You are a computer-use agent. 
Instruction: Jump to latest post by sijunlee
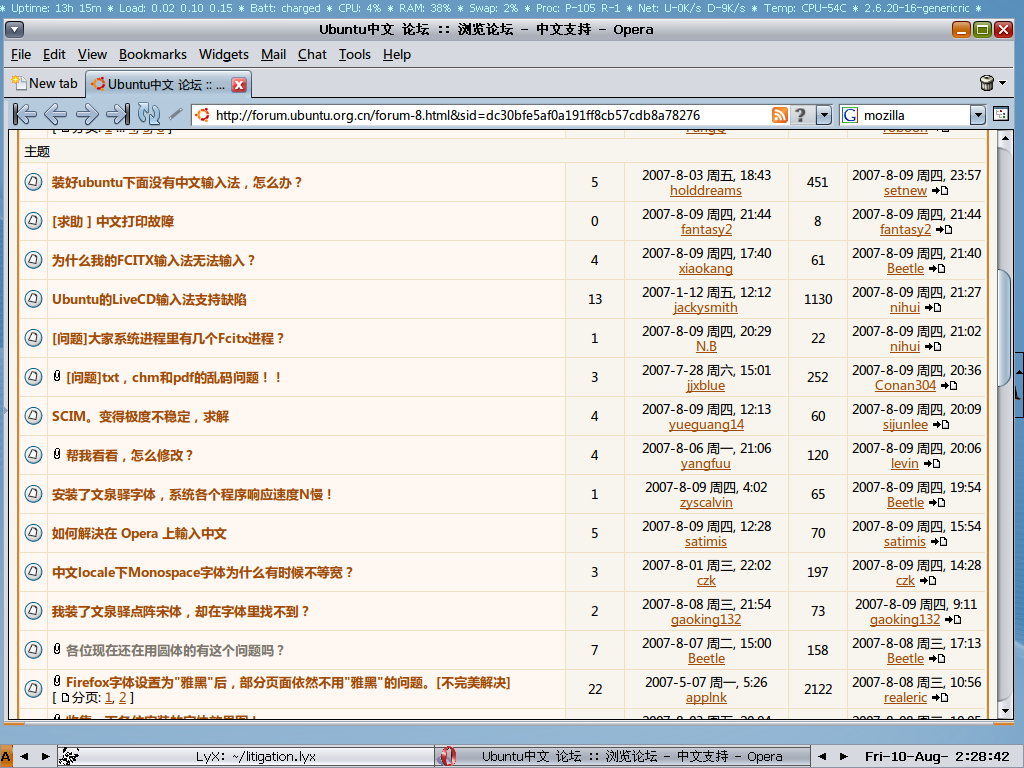[x=940, y=425]
